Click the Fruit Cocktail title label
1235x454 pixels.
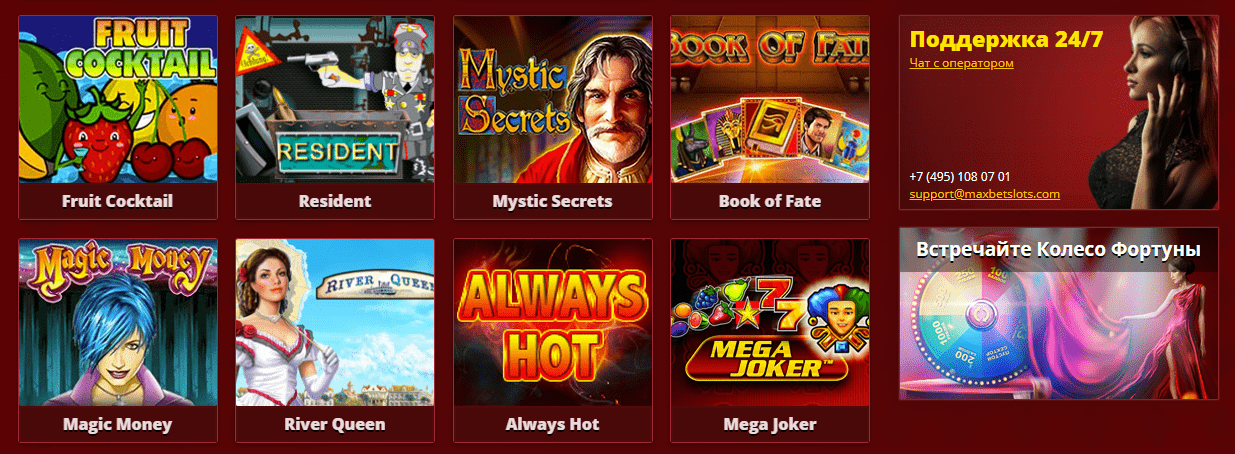point(117,201)
